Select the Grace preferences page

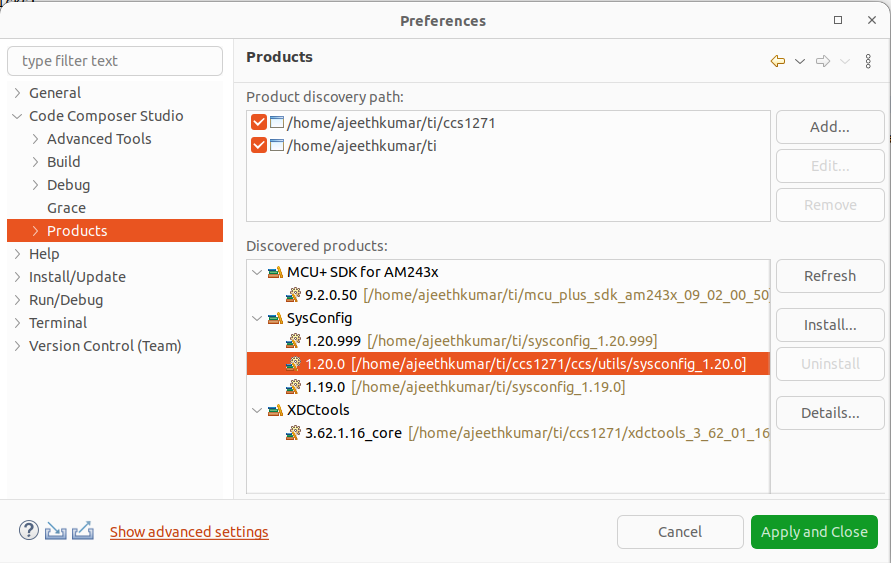click(66, 208)
